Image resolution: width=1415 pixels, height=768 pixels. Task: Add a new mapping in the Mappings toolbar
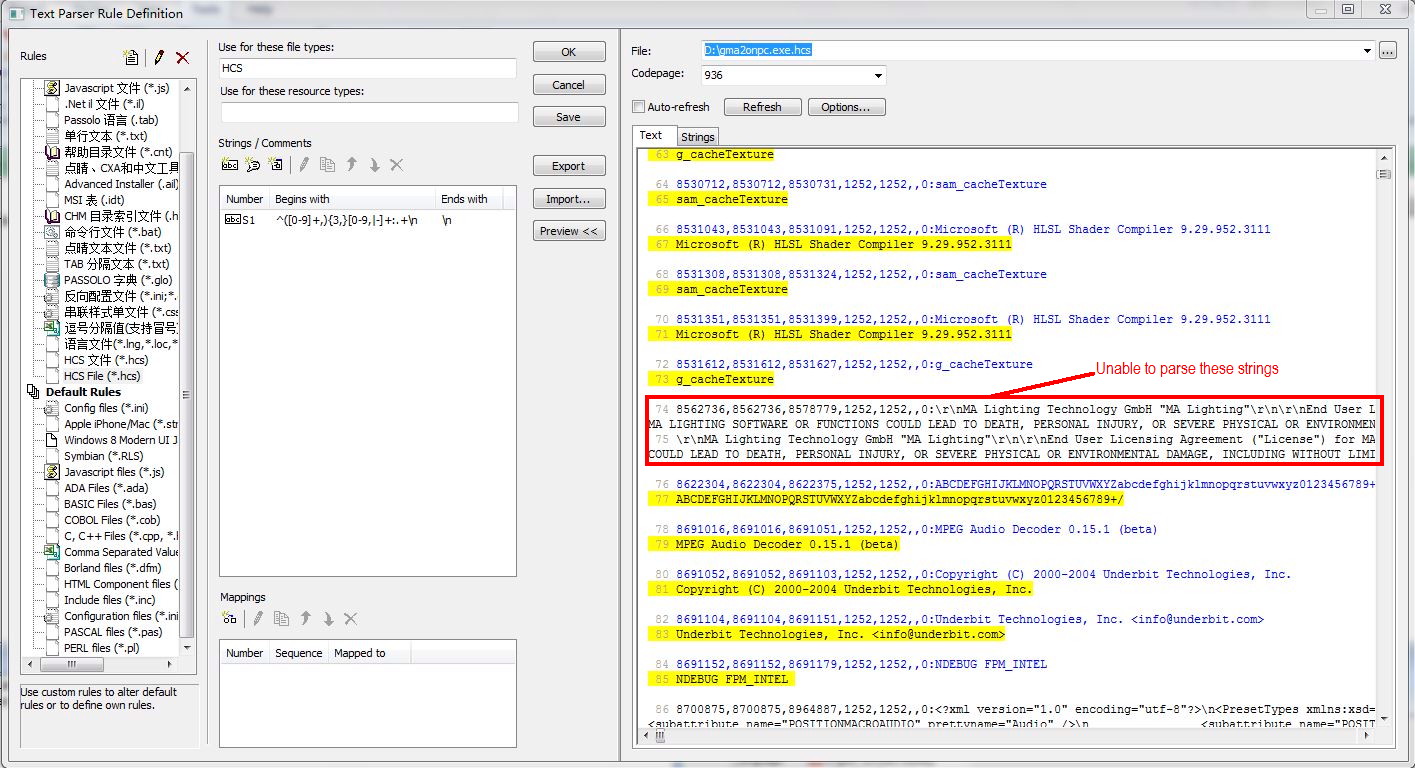(230, 619)
